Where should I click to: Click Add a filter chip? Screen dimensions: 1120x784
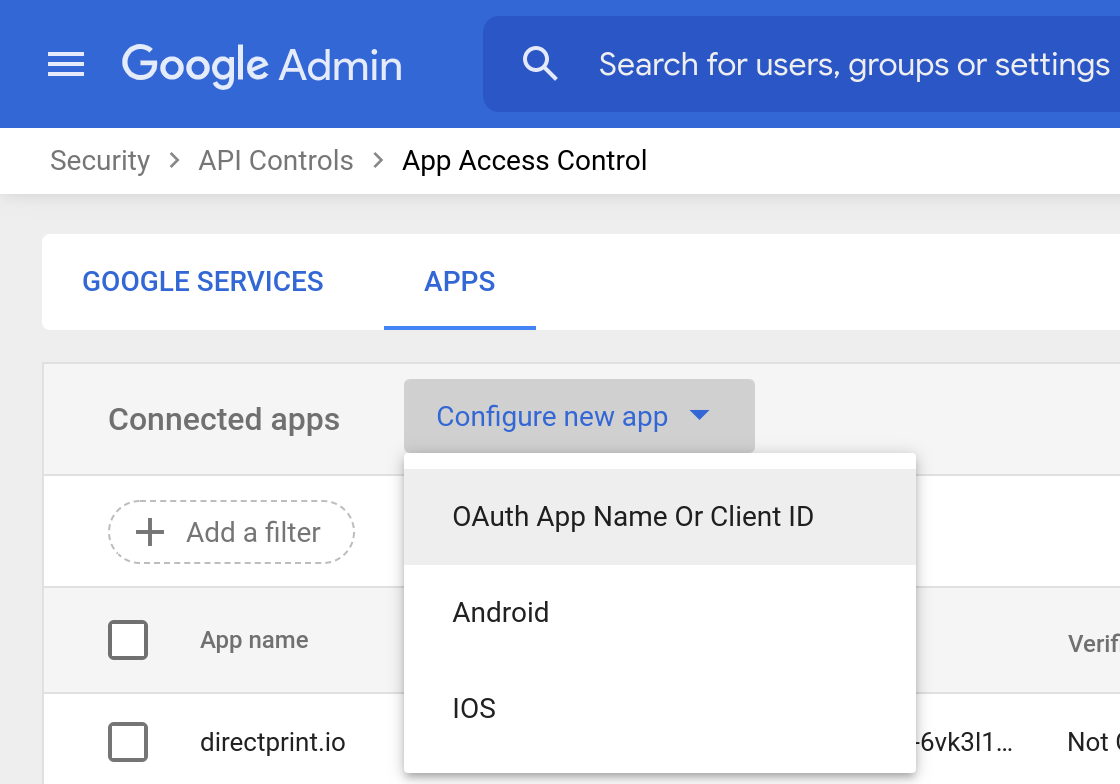231,533
